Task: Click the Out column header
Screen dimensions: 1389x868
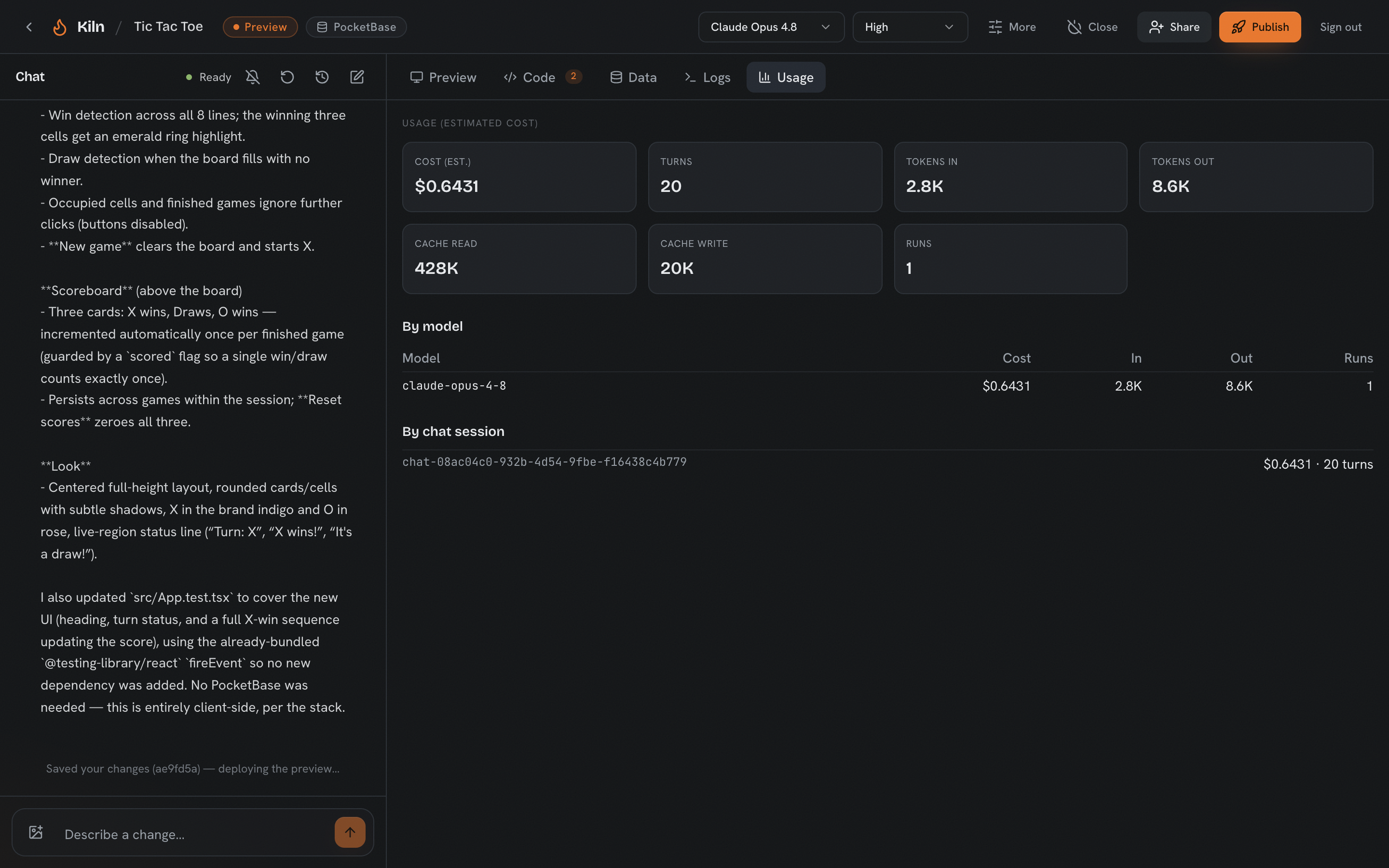Action: tap(1241, 358)
